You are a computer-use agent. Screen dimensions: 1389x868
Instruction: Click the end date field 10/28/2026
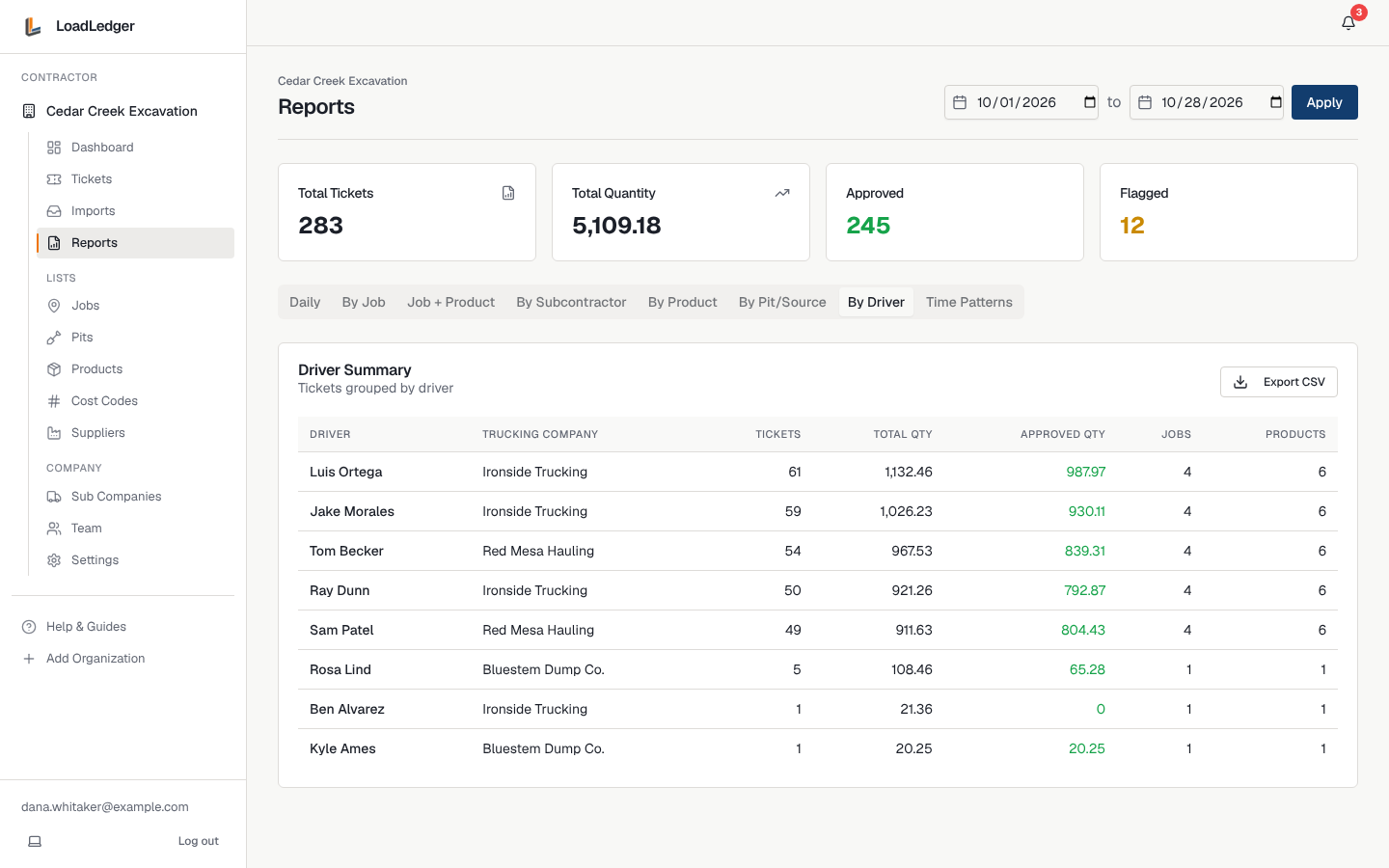(1207, 102)
